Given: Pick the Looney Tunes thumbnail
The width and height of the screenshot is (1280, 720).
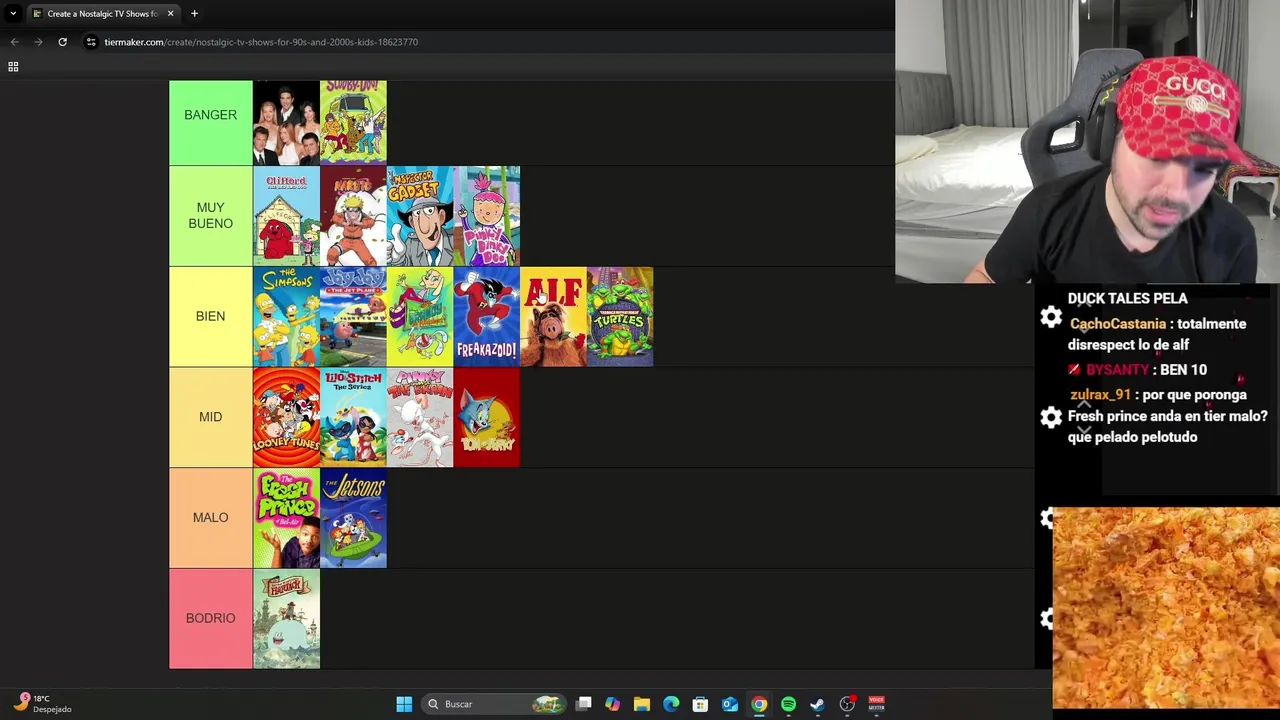Looking at the screenshot, I should click(286, 417).
